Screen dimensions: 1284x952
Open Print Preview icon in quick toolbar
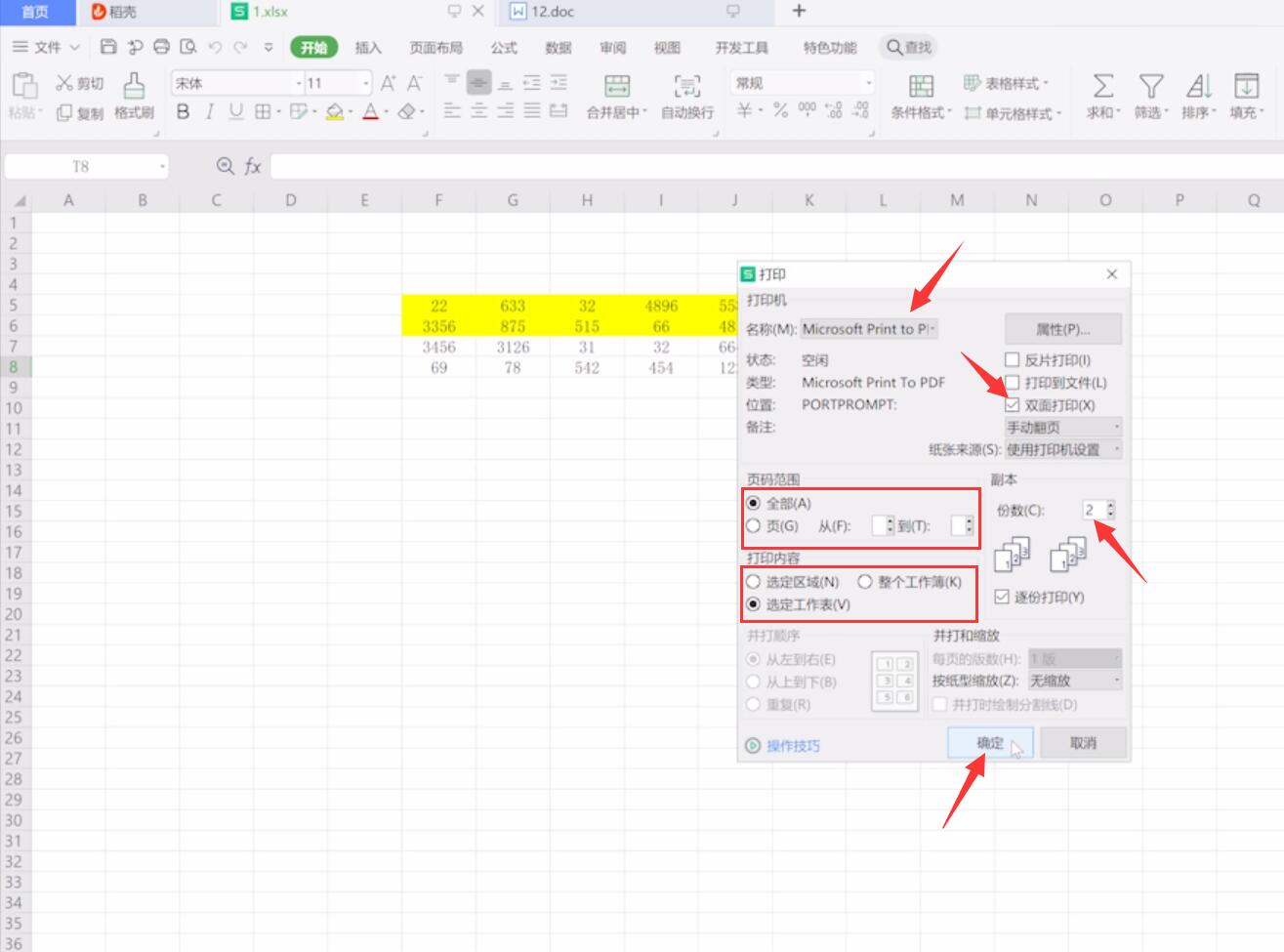(x=188, y=47)
